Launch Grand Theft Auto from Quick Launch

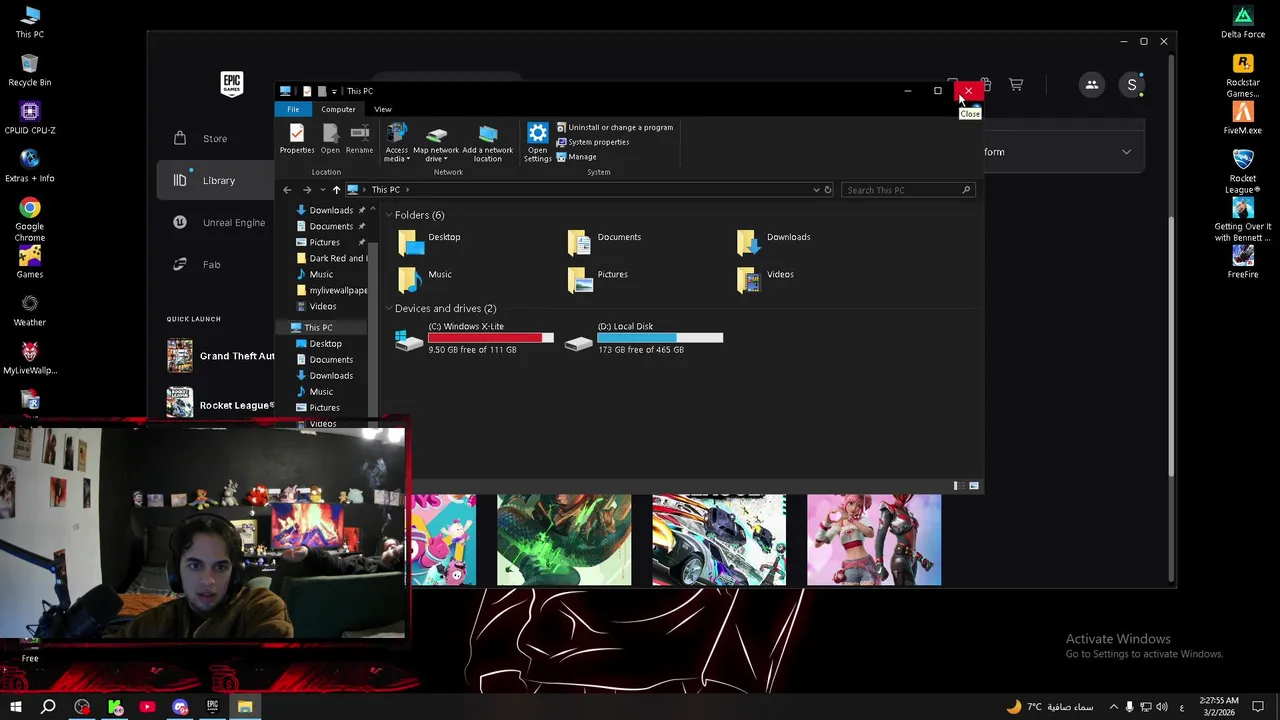click(220, 356)
